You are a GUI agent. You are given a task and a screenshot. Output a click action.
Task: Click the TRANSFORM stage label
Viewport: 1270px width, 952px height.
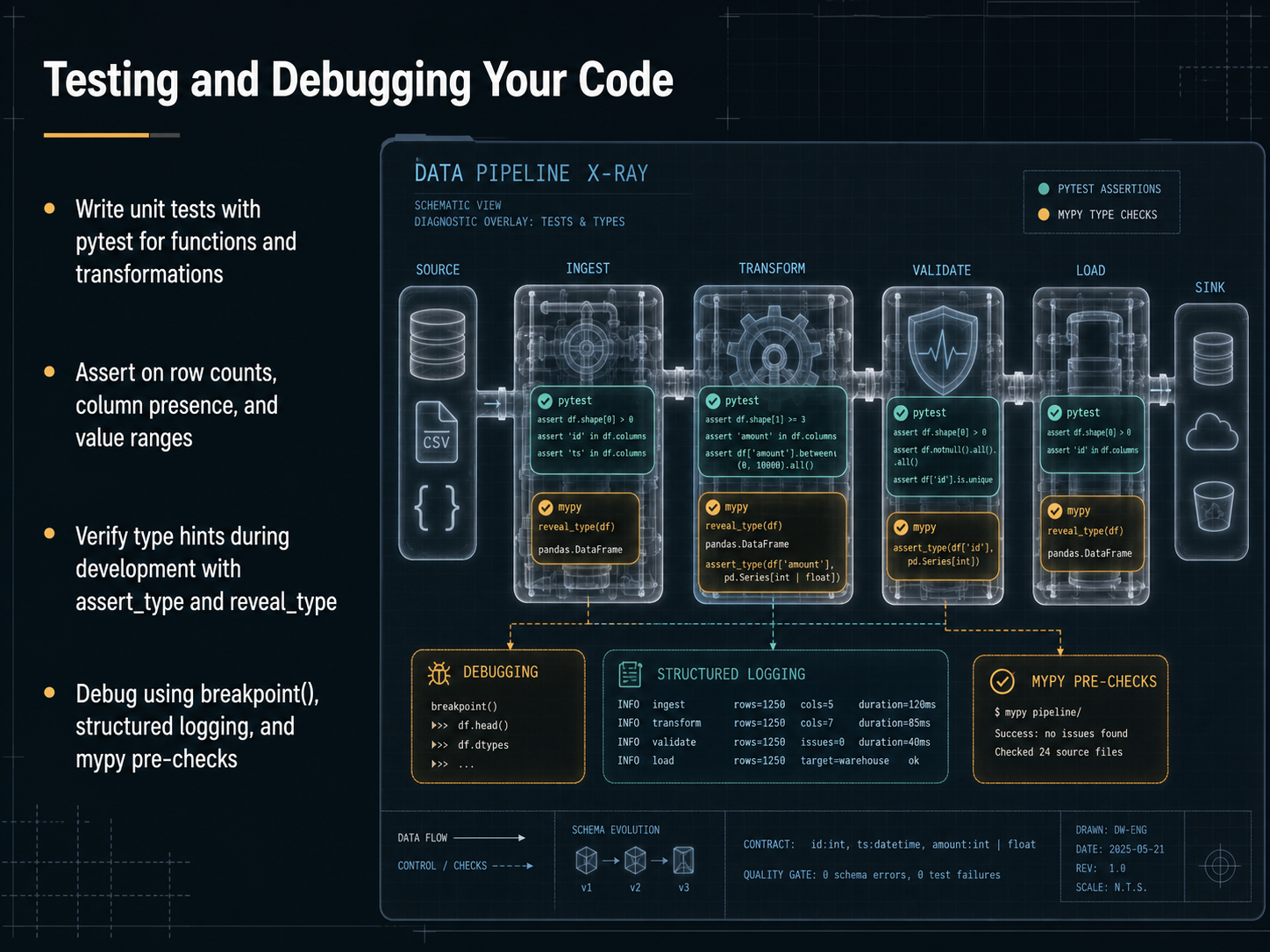772,268
